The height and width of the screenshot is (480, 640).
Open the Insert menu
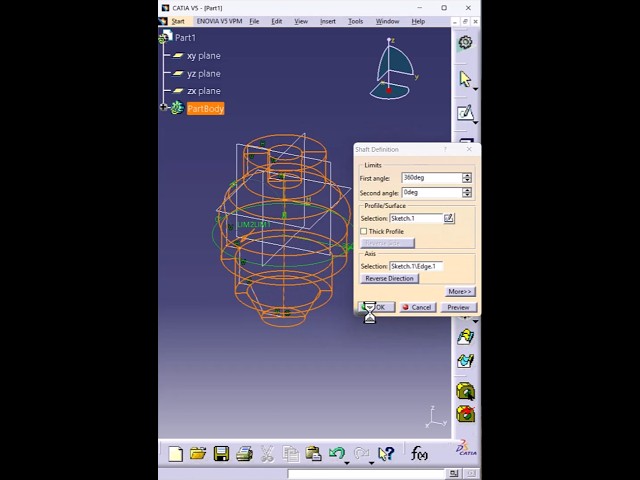pos(328,21)
